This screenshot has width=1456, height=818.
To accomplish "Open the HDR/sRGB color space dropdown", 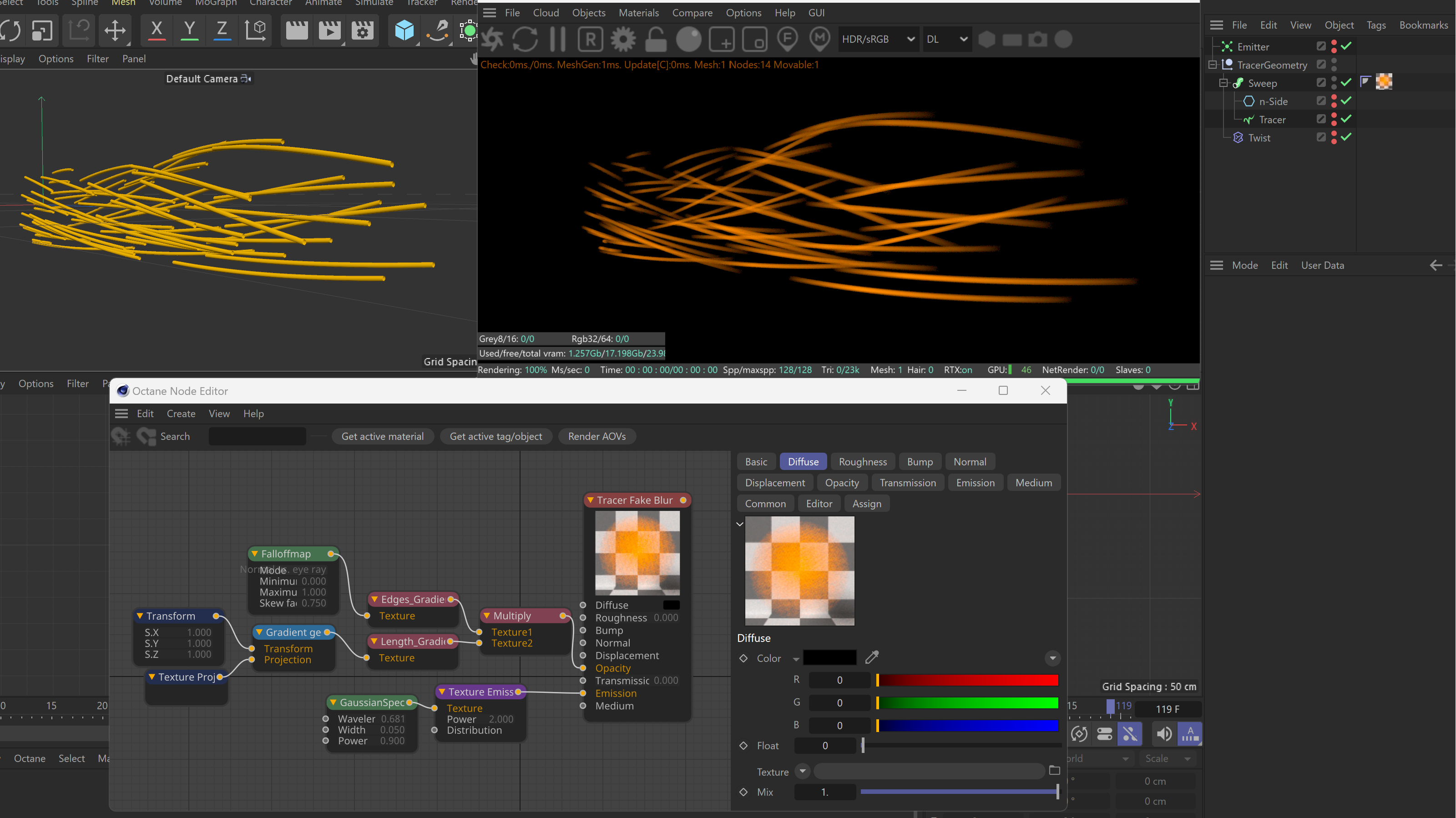I will tap(878, 39).
